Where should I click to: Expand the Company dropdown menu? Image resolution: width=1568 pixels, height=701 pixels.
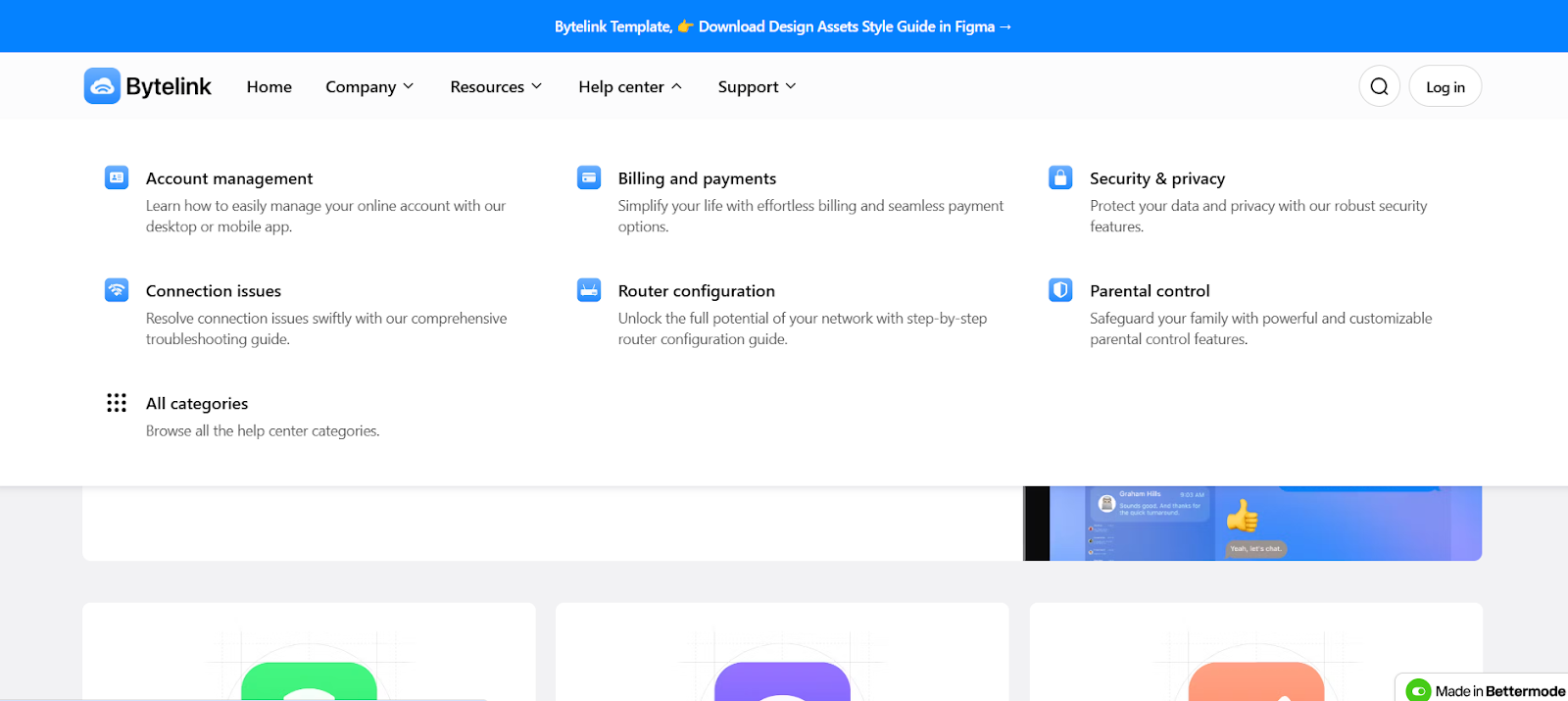(x=369, y=86)
